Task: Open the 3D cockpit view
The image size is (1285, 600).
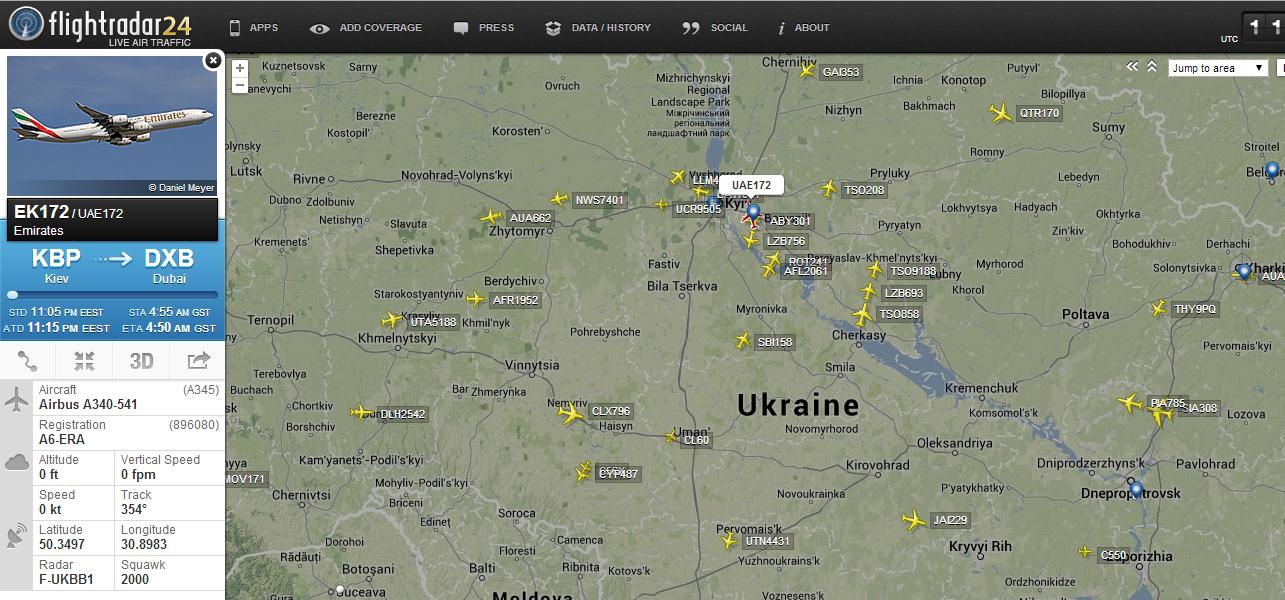Action: [x=141, y=361]
